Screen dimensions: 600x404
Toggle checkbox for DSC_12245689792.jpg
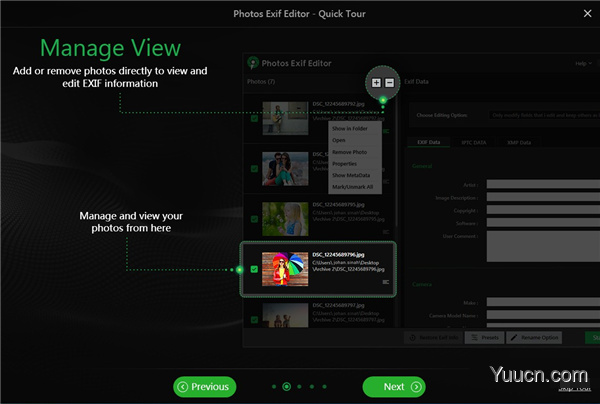[254, 119]
